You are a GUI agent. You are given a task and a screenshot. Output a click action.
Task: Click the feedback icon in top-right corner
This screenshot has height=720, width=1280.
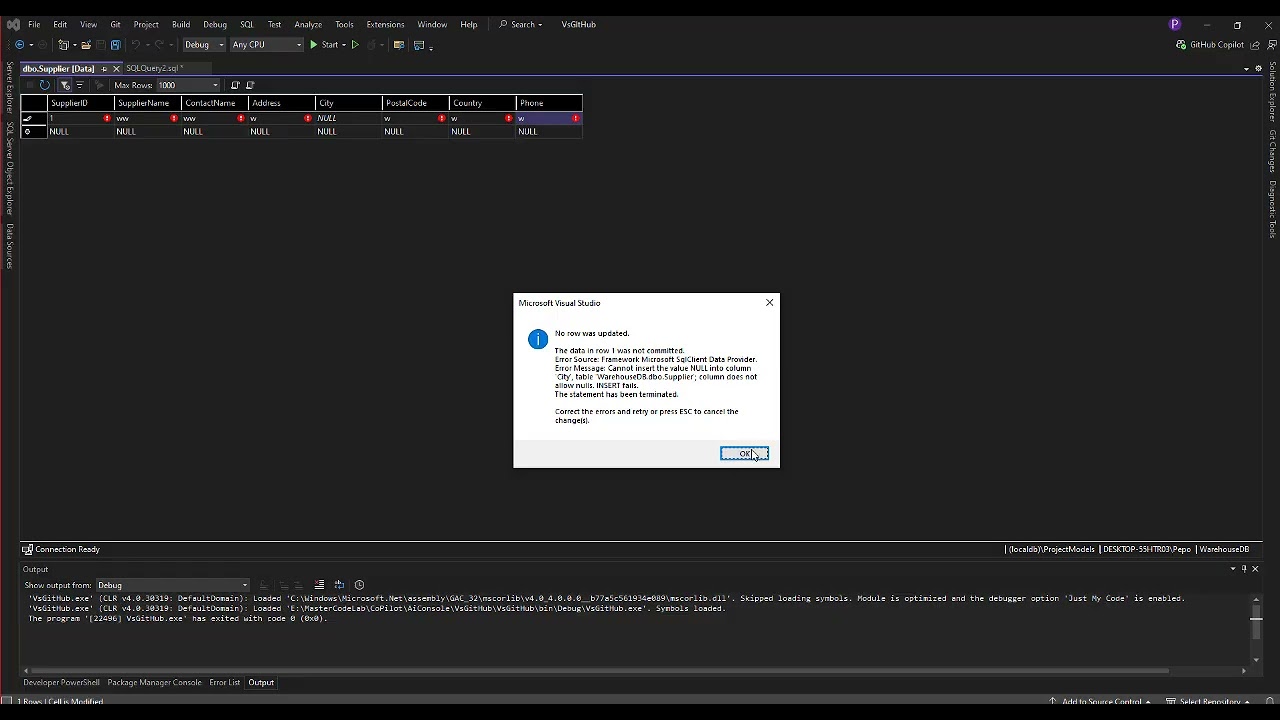1270,45
